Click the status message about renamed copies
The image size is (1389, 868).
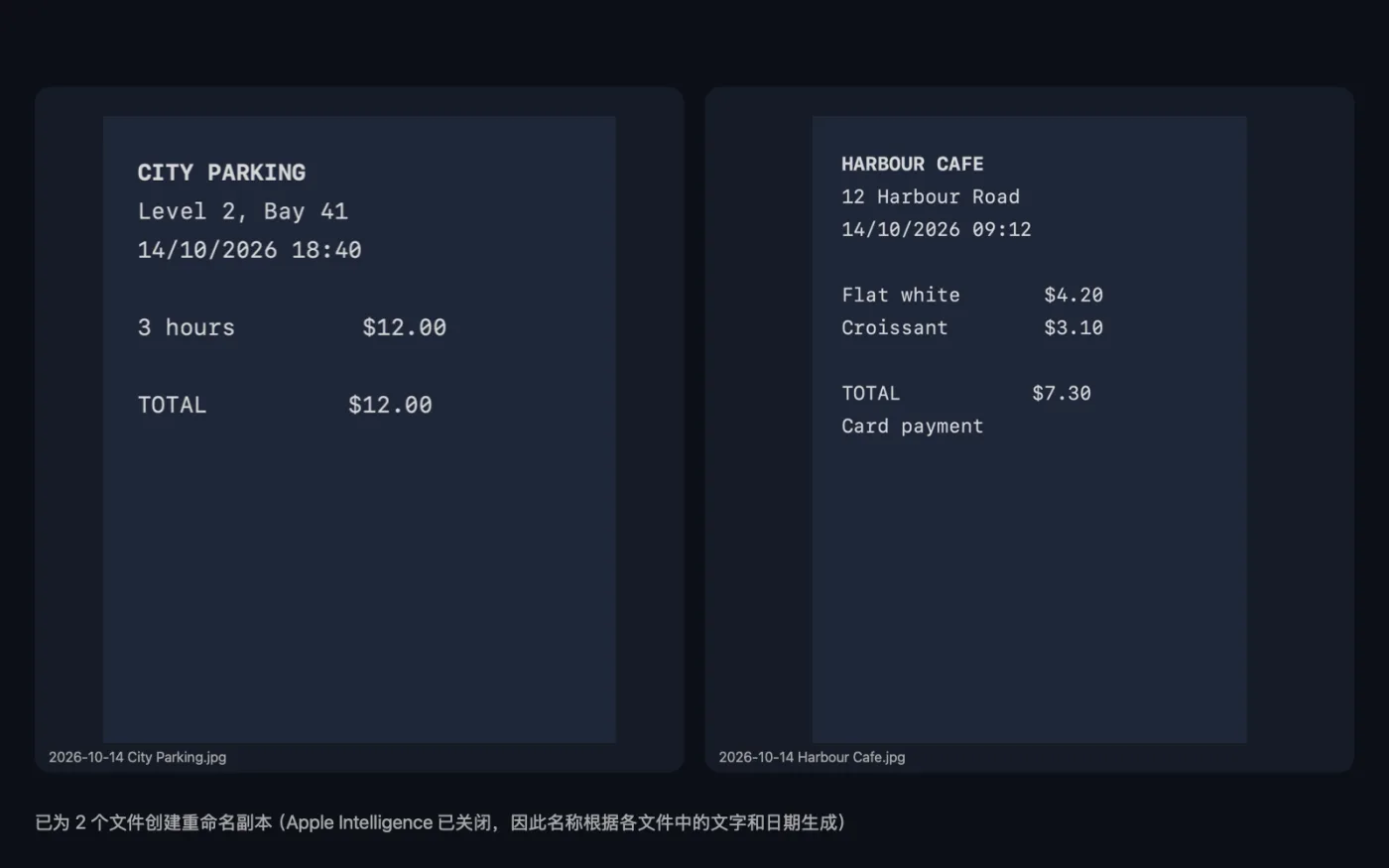click(441, 822)
